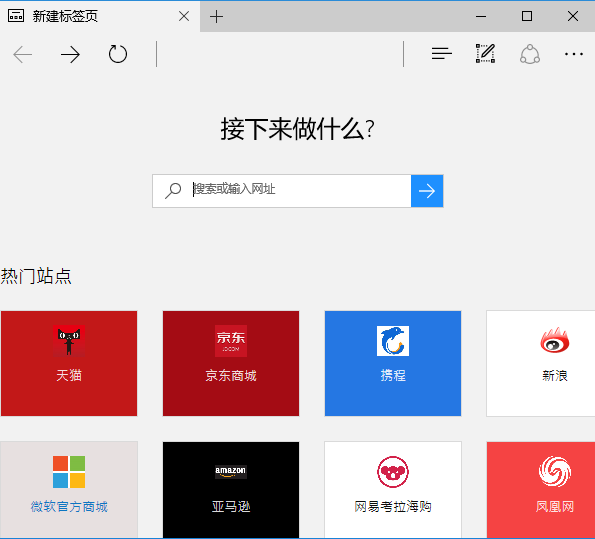Click the Sina Weibo eye logo icon

tap(555, 340)
